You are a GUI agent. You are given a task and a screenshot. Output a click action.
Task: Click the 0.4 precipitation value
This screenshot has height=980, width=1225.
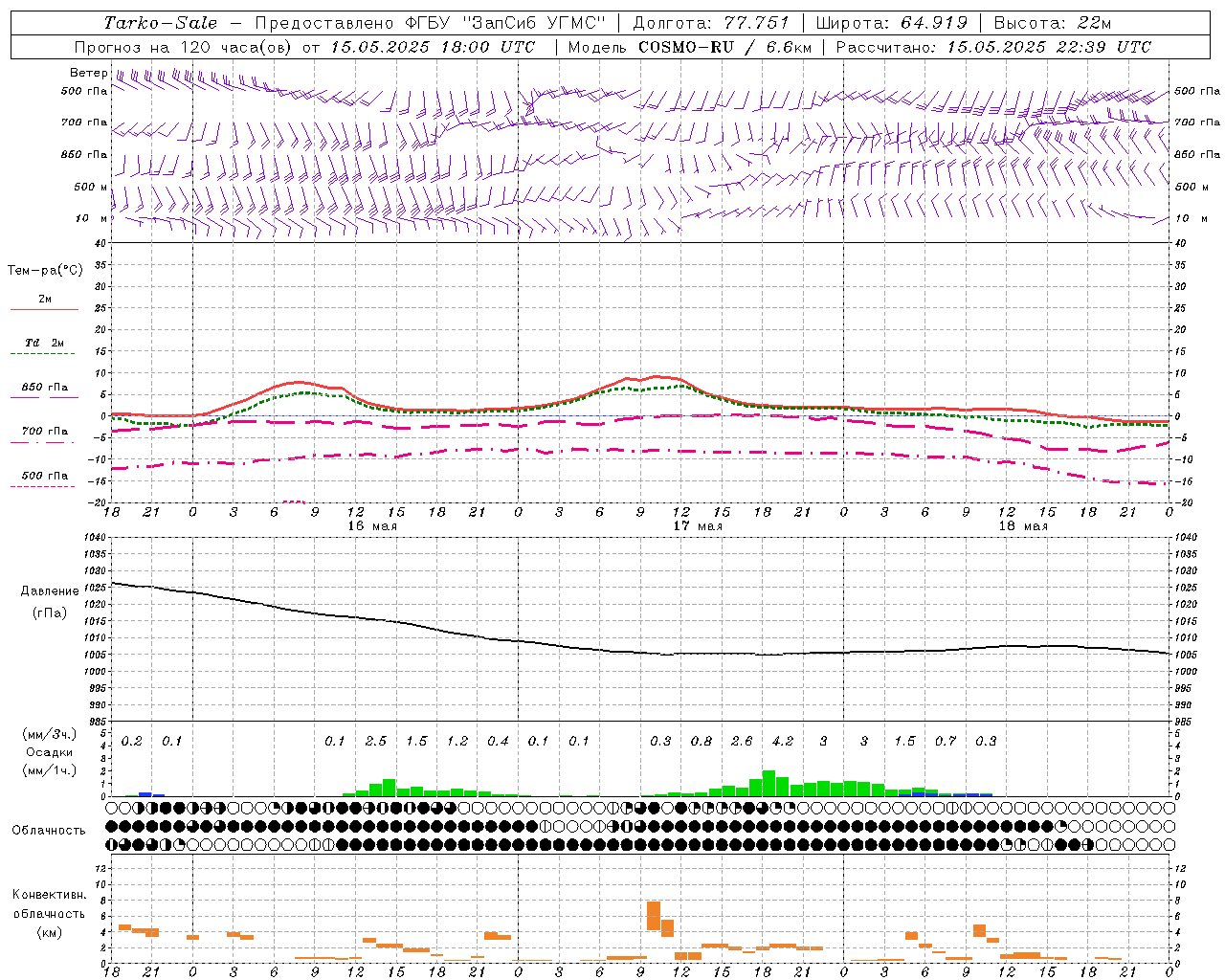(498, 742)
